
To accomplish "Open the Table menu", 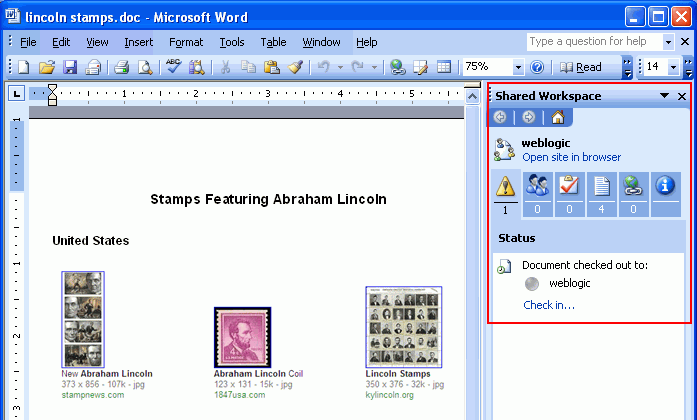I will pos(273,42).
